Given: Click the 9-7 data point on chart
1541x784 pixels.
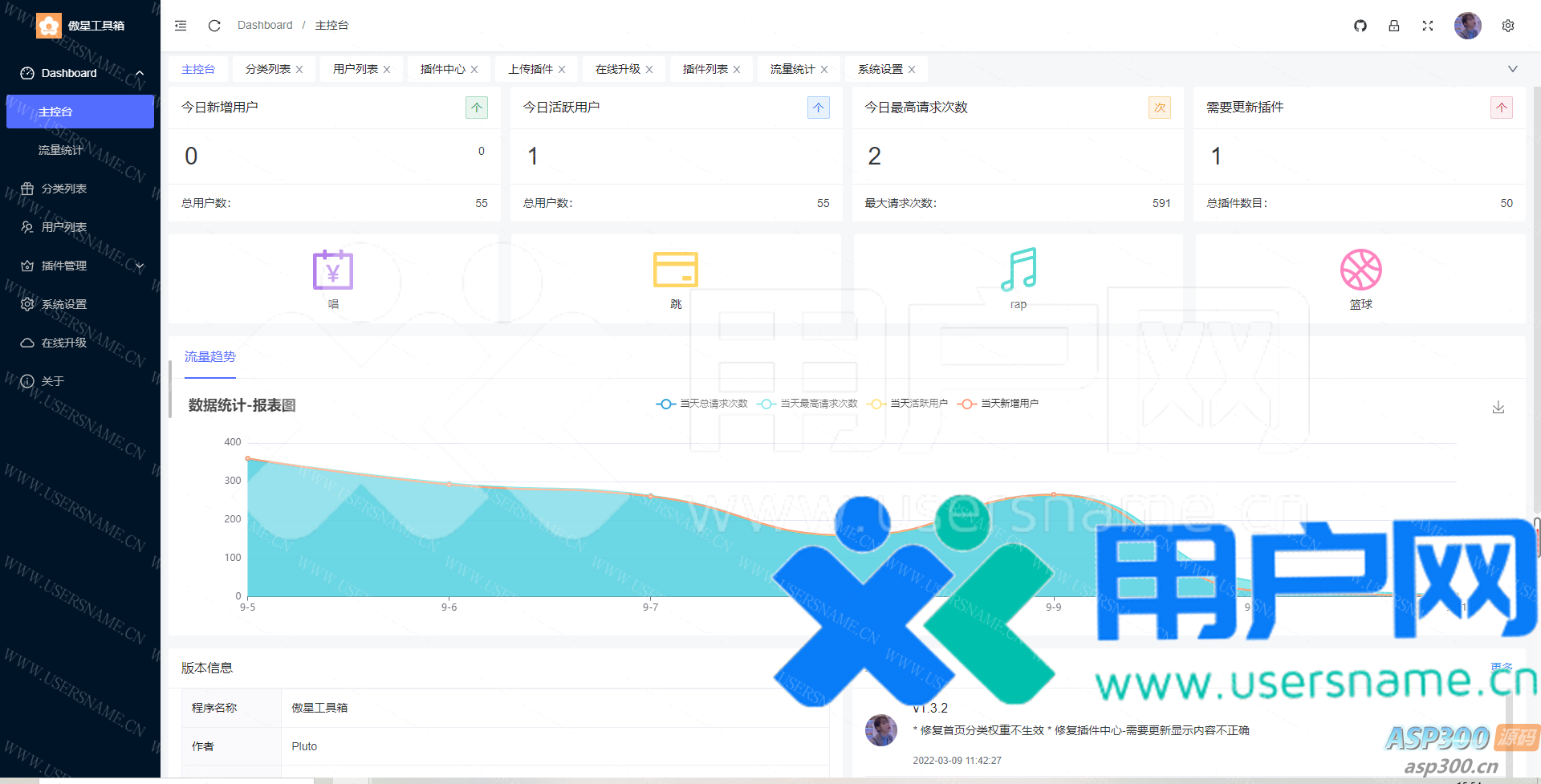Looking at the screenshot, I should [651, 496].
